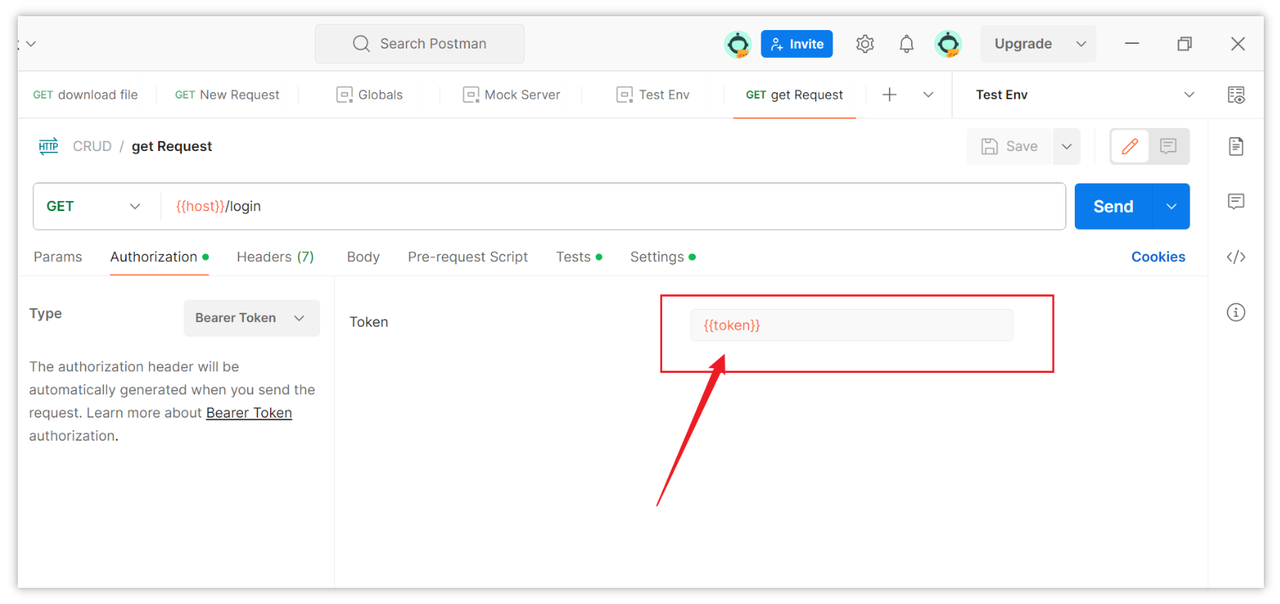Screen dimensions: 1280x604
Task: Open the Tests tab
Action: [x=579, y=257]
